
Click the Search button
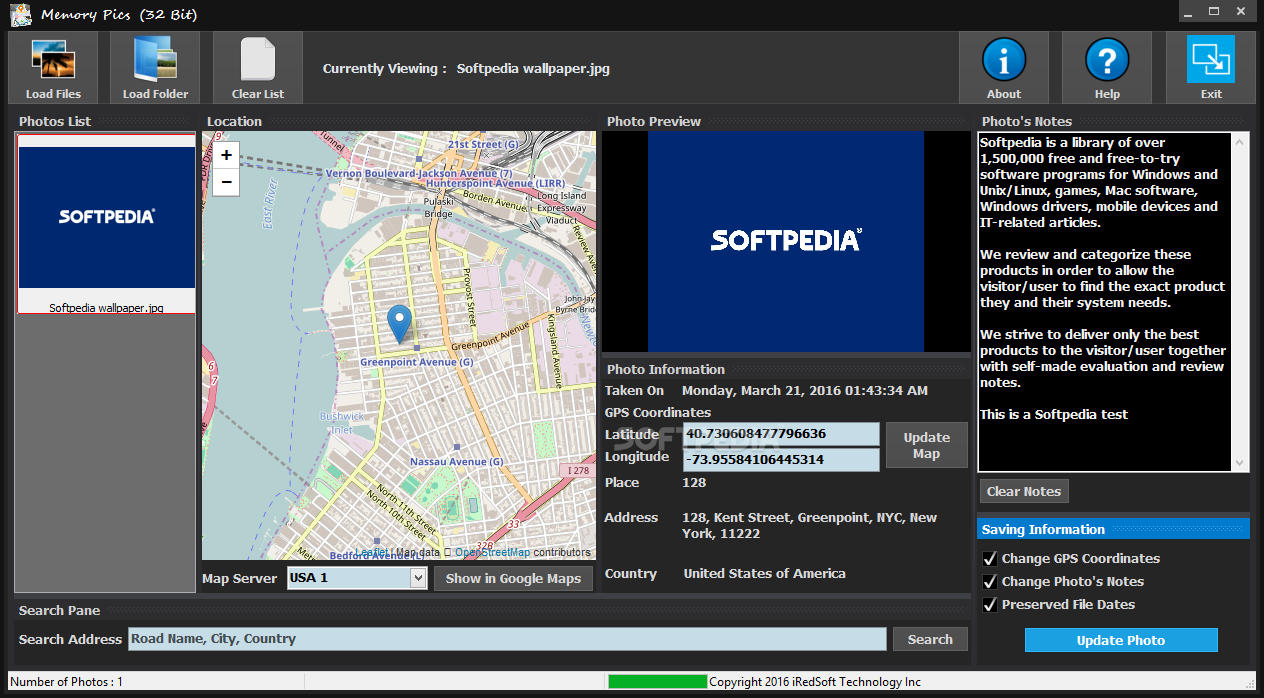[930, 639]
